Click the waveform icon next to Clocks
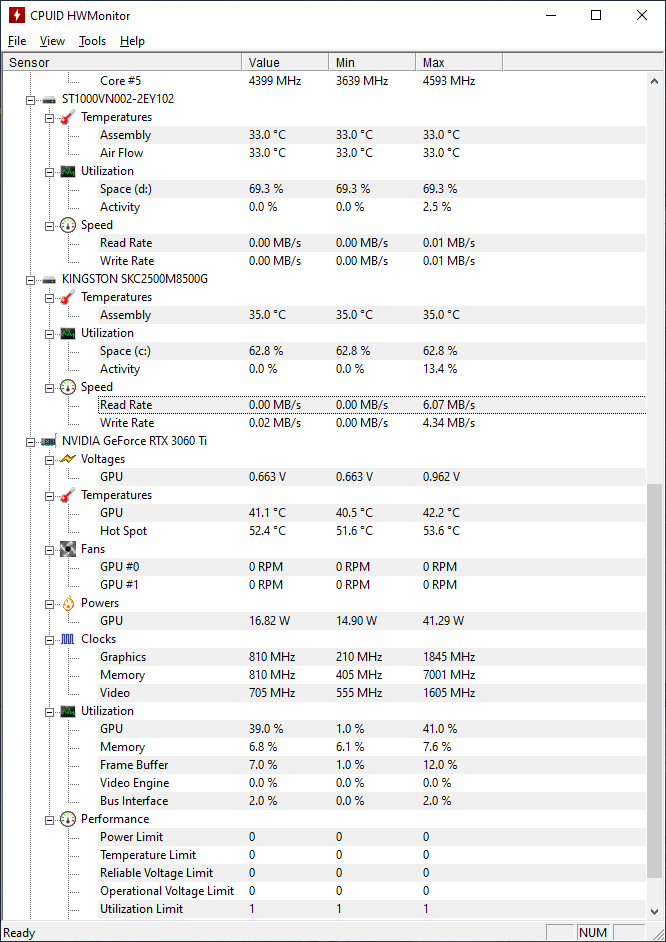Viewport: 666px width, 942px height. (x=68, y=639)
